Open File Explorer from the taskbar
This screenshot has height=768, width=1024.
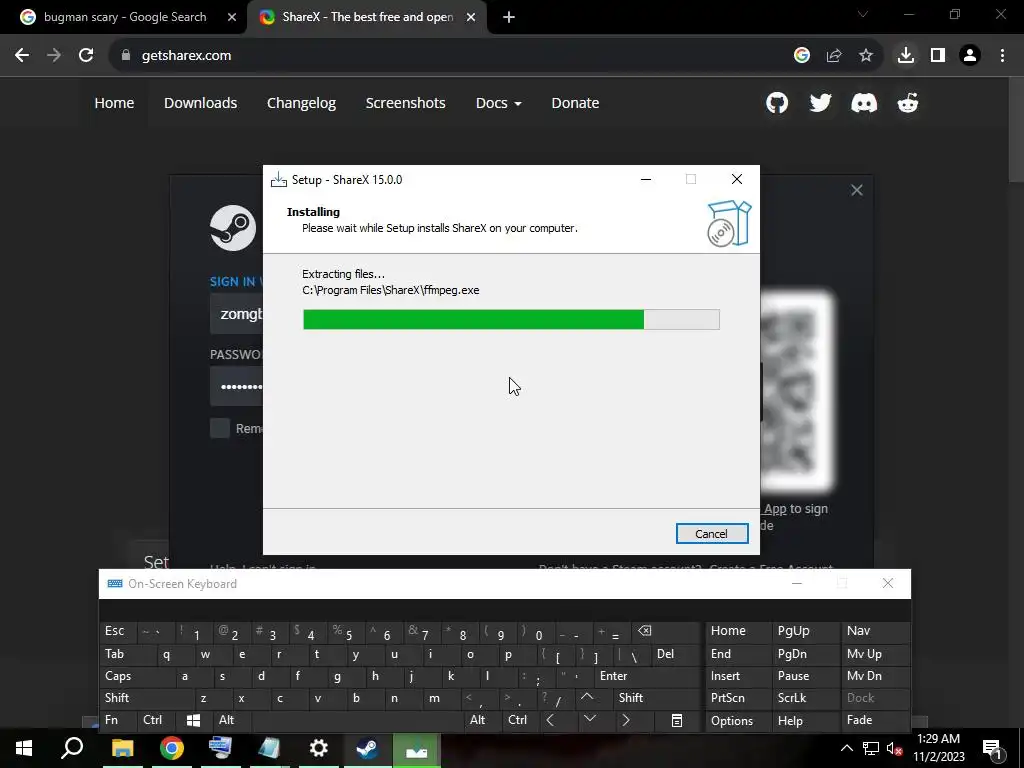coord(122,748)
